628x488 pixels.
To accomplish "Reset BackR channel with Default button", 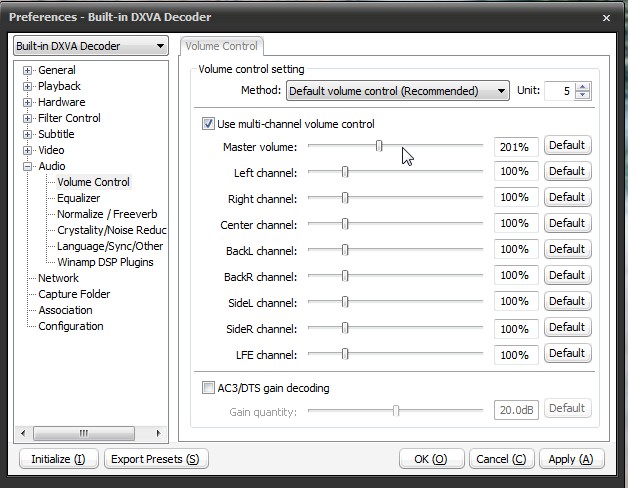I will (x=567, y=276).
